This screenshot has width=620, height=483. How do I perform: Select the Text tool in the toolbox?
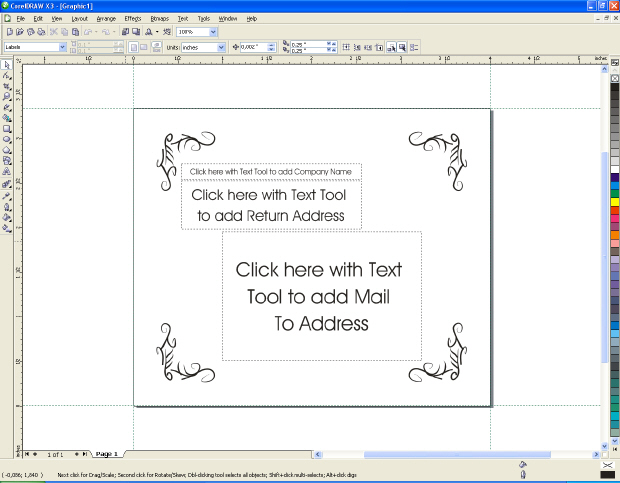[x=6, y=172]
